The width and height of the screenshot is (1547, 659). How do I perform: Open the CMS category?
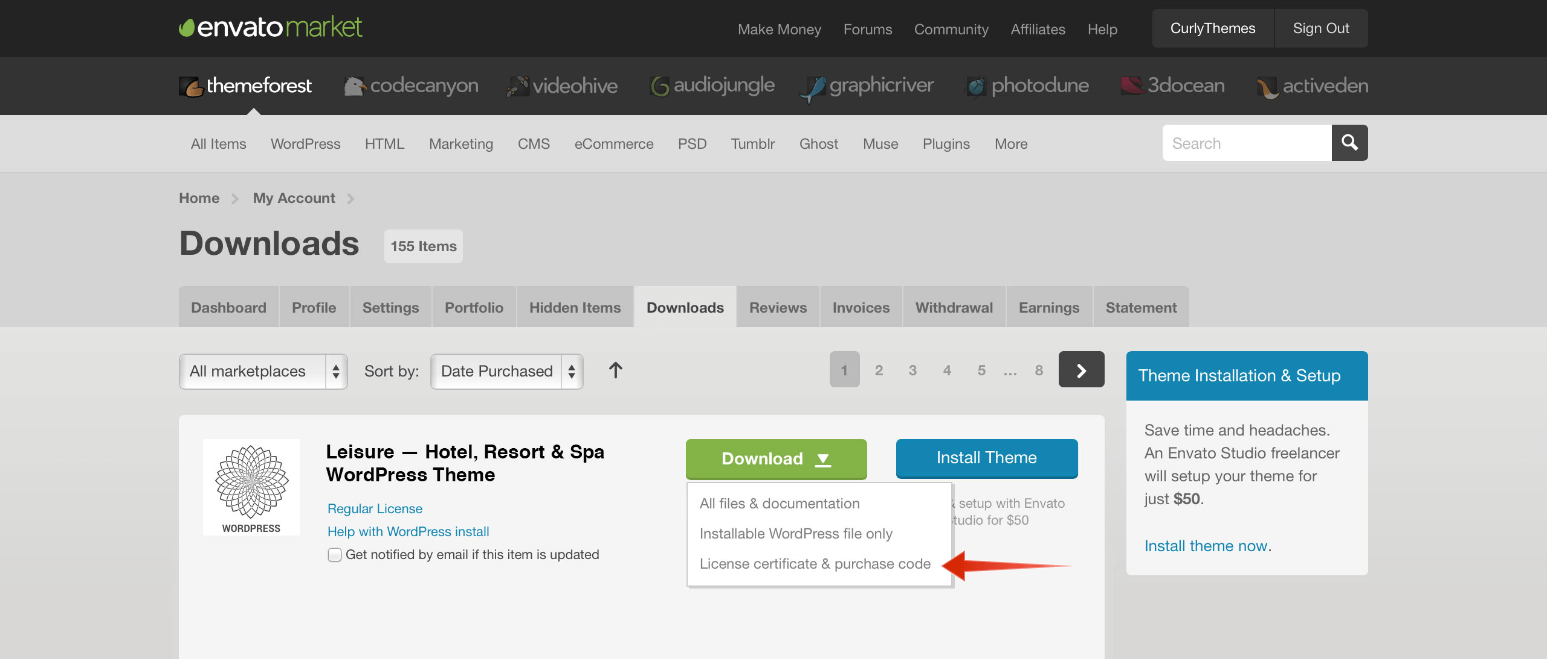534,144
